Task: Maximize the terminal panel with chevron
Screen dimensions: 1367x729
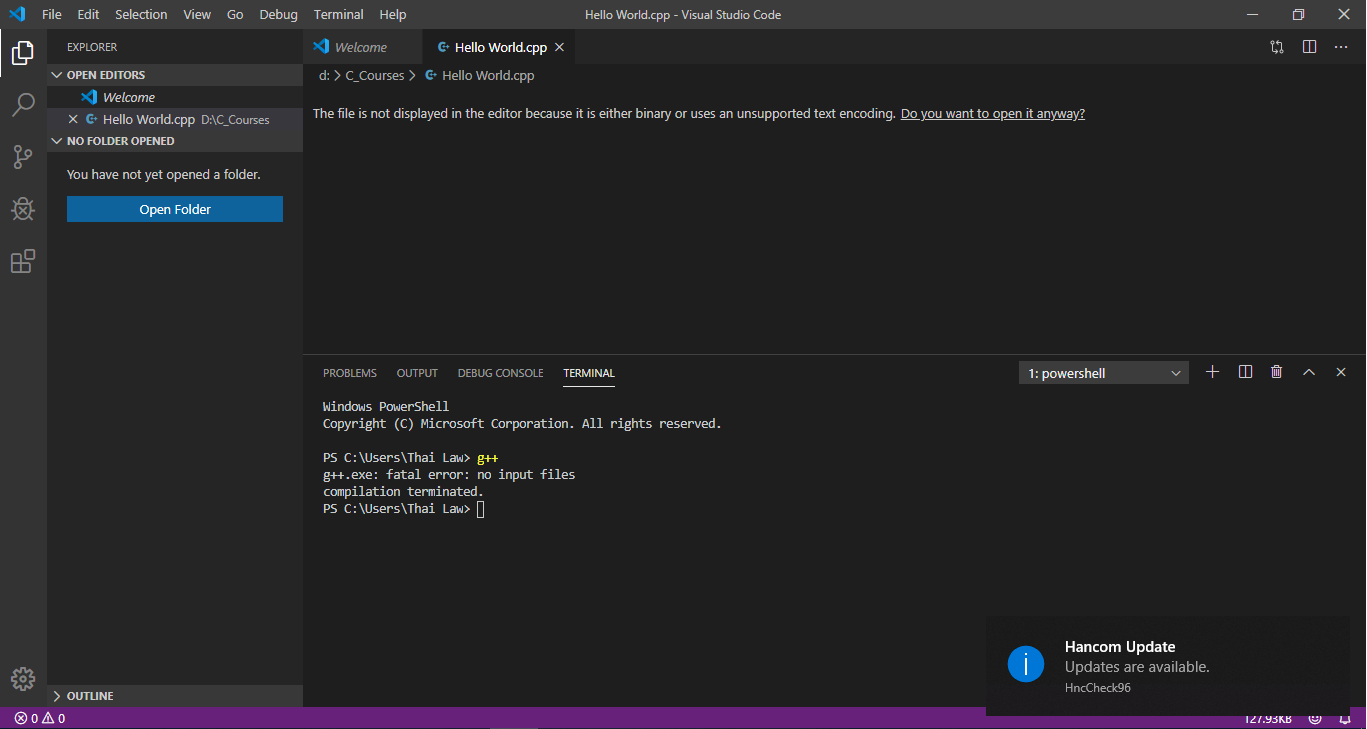Action: click(x=1309, y=371)
